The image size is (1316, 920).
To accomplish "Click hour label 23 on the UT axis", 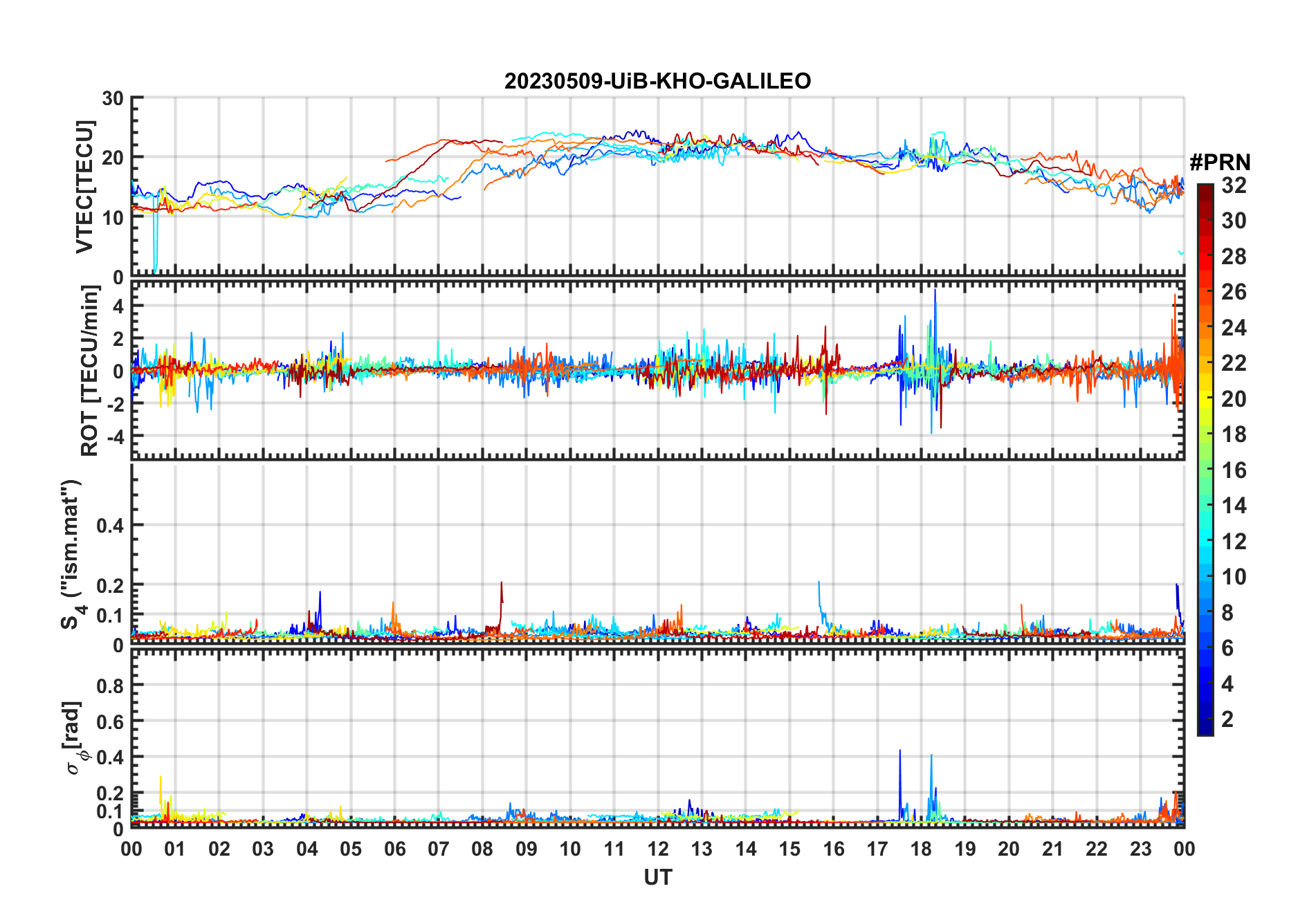I will click(1140, 849).
